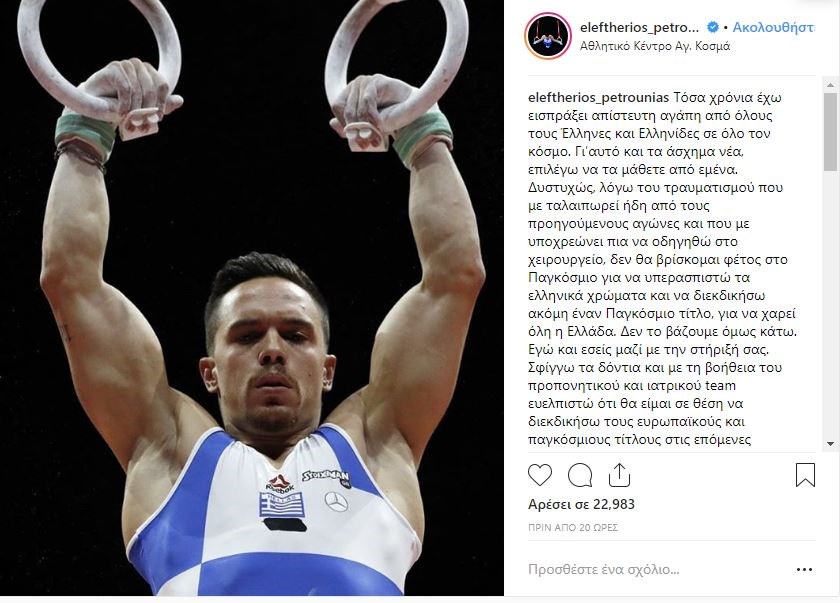
Task: Open post timestamp ΠΡΙΝ ΑΠΟ 20 ΩΡΕΣ
Action: pos(573,527)
